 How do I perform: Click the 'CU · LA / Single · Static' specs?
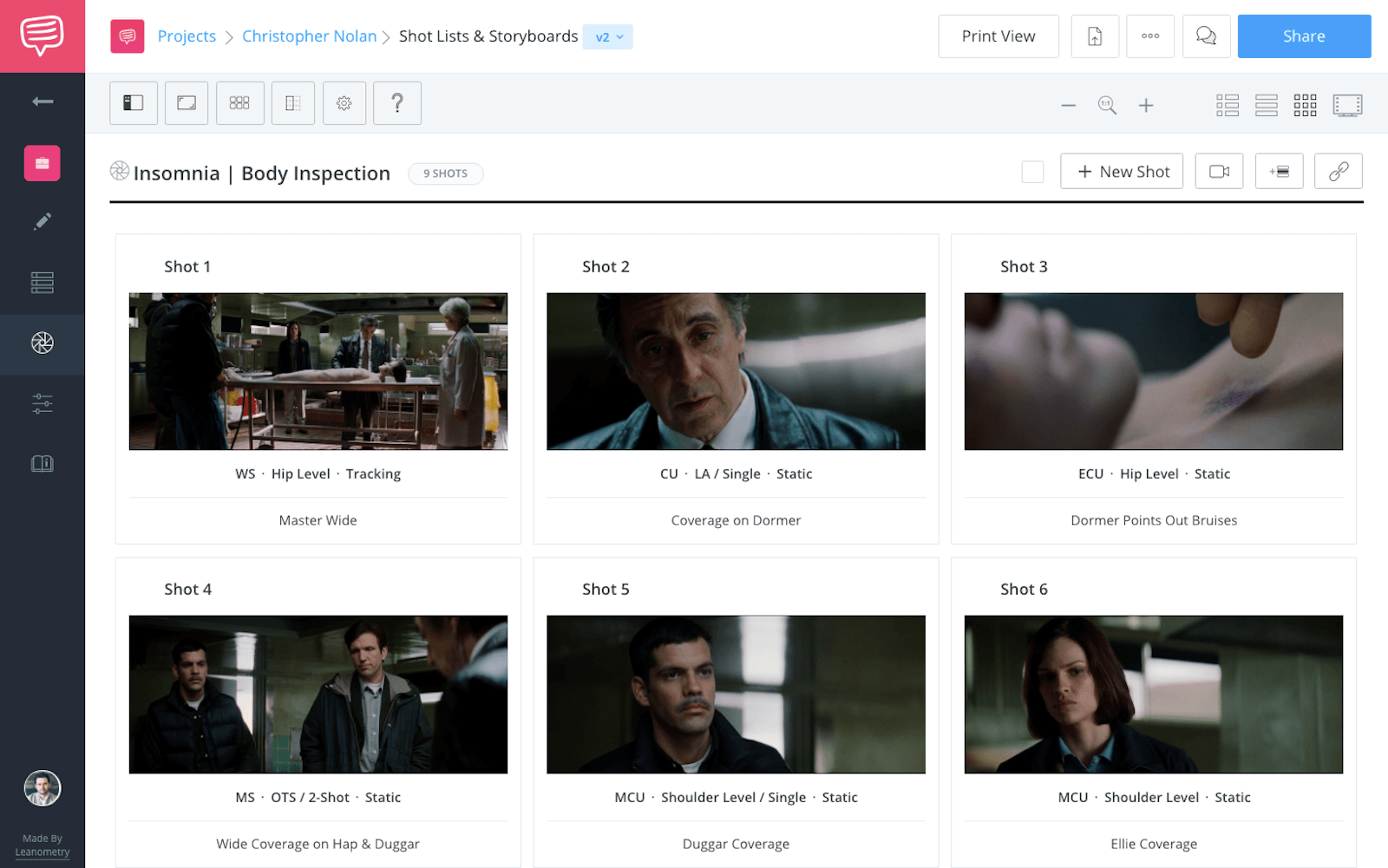(x=736, y=473)
